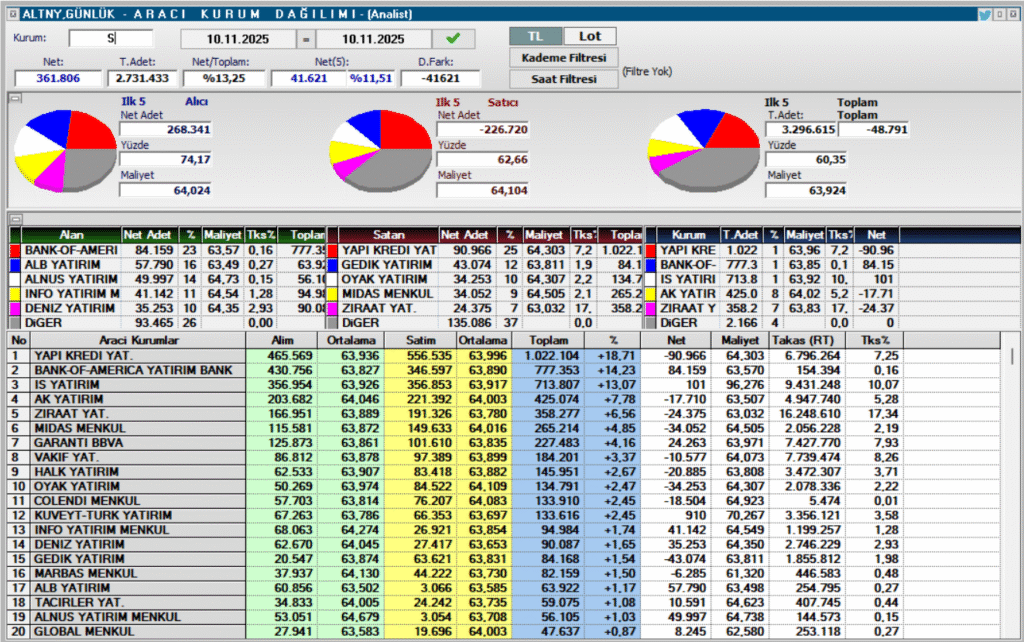Sort by Satan column header
This screenshot has width=1024, height=642.
coord(389,235)
